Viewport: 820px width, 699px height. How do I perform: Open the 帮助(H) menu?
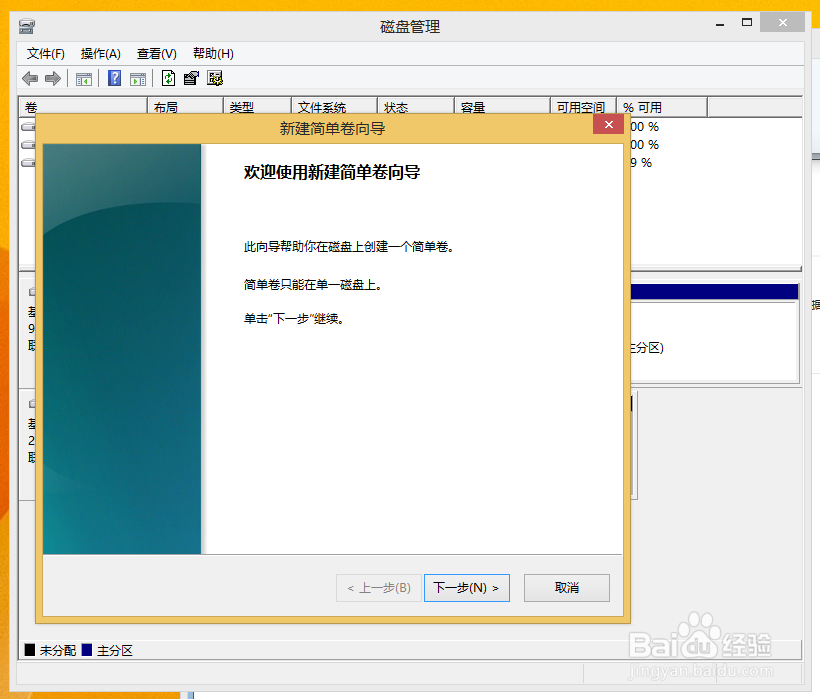212,53
